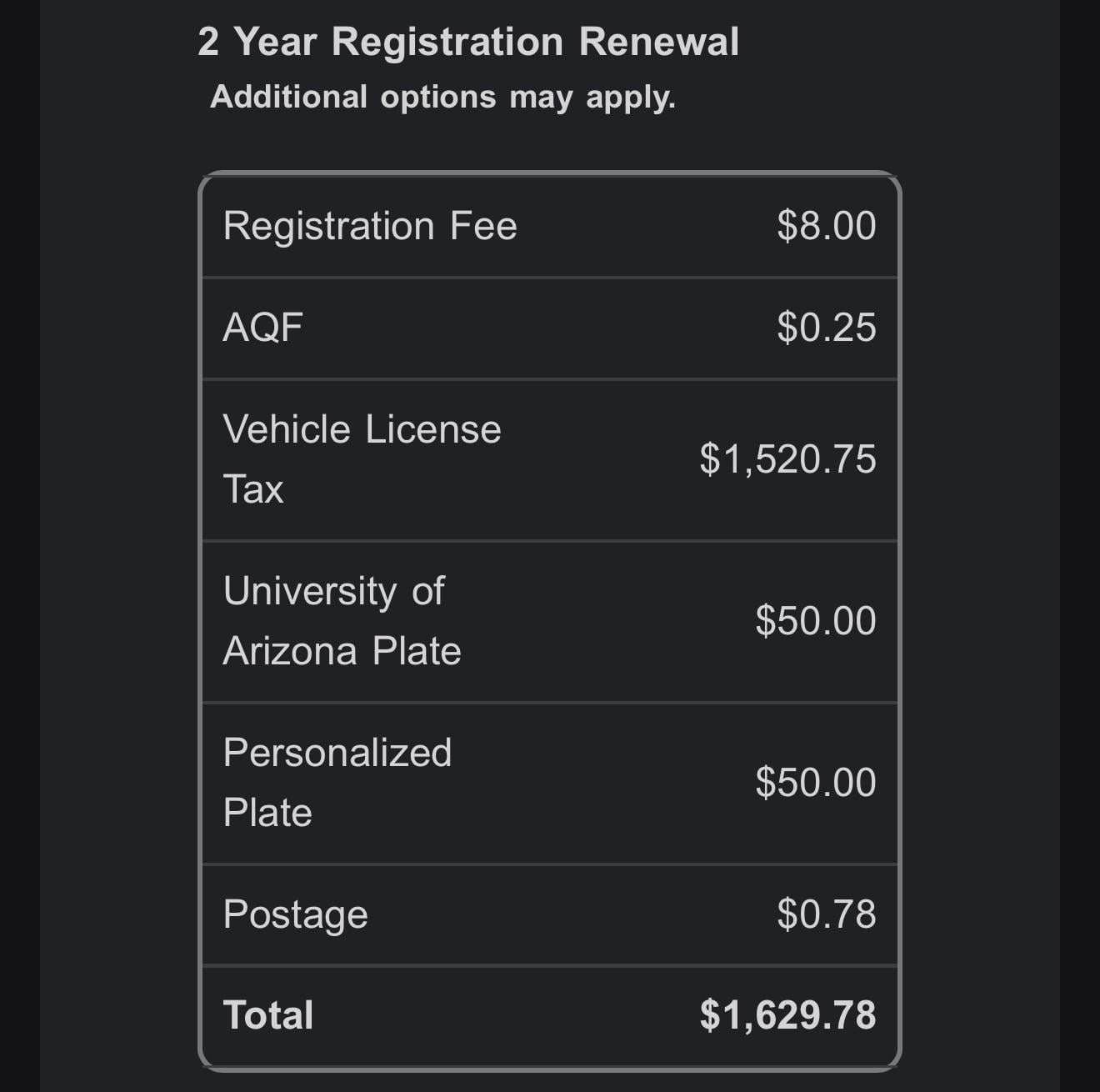This screenshot has width=1100, height=1092.
Task: Select the Vehicle License Tax label
Action: click(x=362, y=430)
